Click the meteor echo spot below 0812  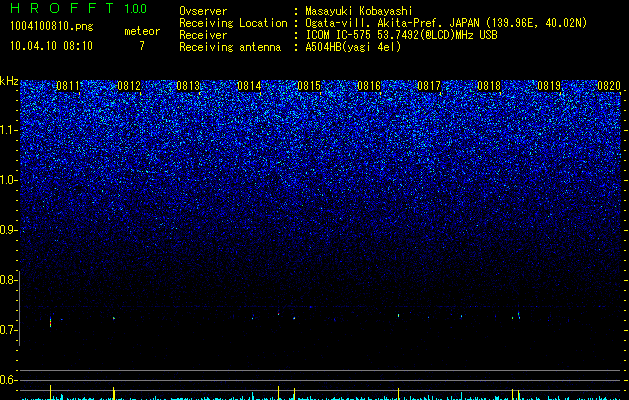(114, 318)
